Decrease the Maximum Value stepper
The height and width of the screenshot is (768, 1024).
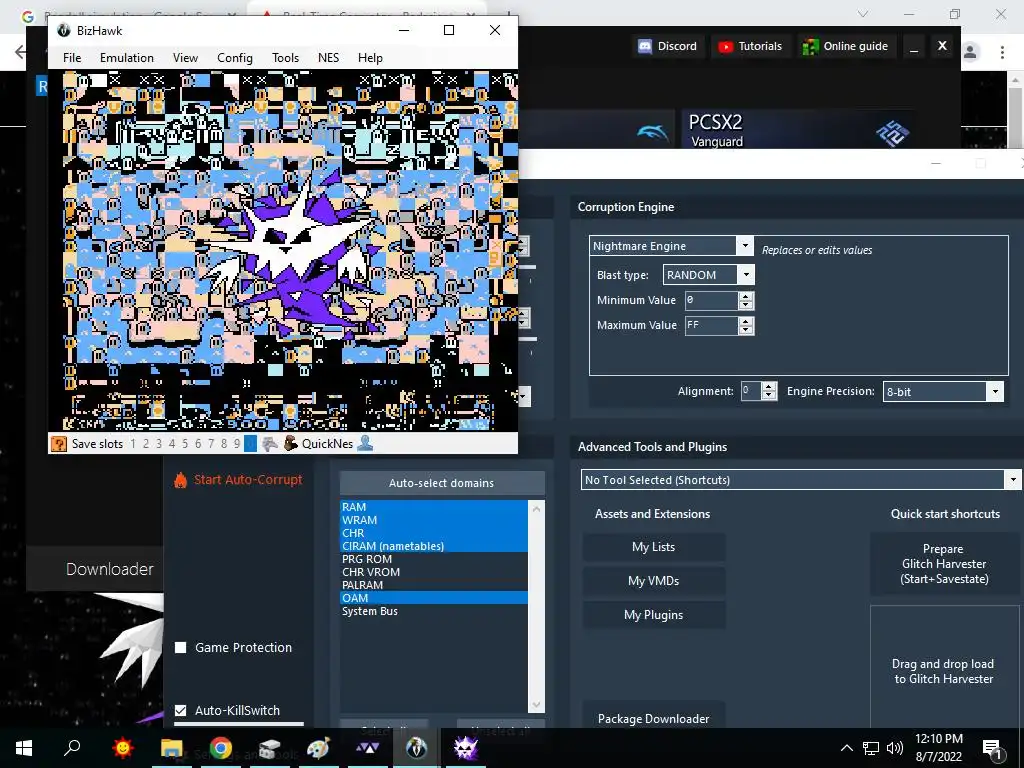click(x=746, y=330)
